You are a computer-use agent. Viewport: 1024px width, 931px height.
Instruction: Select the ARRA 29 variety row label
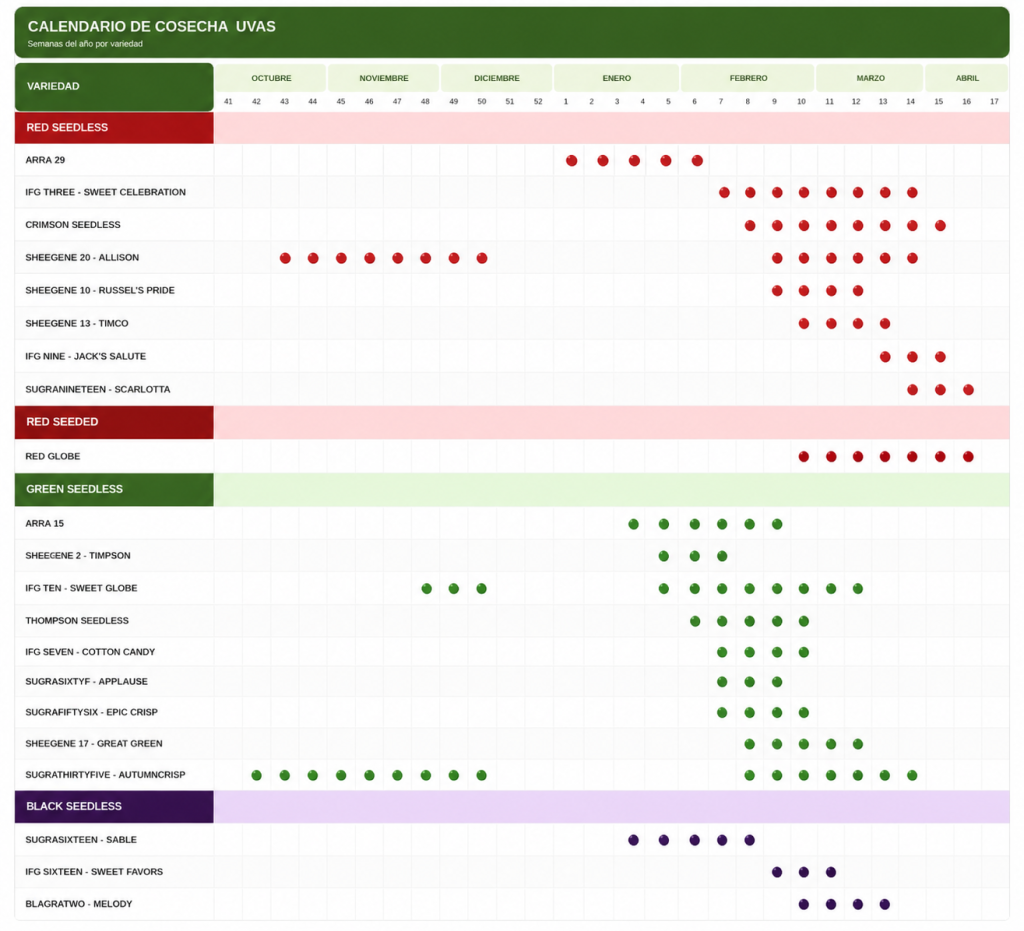pos(45,160)
